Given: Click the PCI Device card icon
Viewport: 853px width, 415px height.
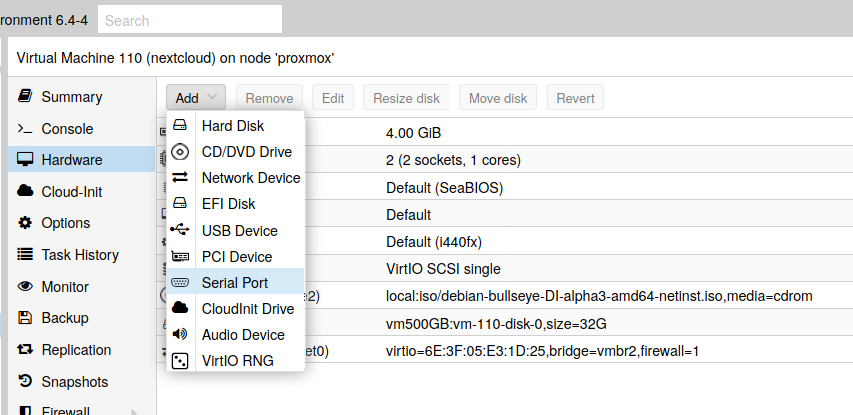Looking at the screenshot, I should [x=180, y=257].
